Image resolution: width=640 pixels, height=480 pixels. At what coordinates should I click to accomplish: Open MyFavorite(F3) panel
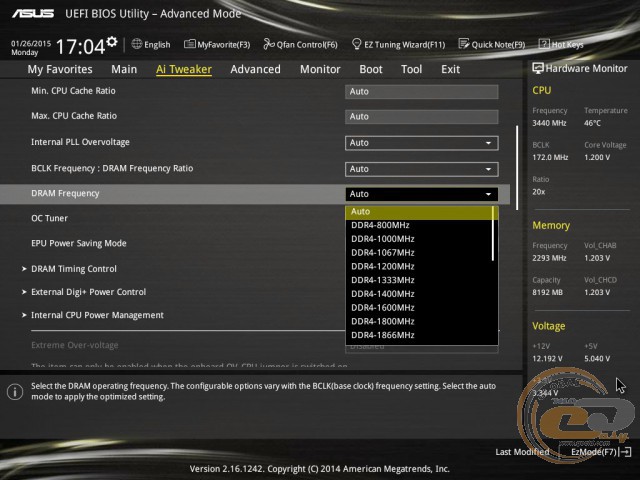coord(217,44)
